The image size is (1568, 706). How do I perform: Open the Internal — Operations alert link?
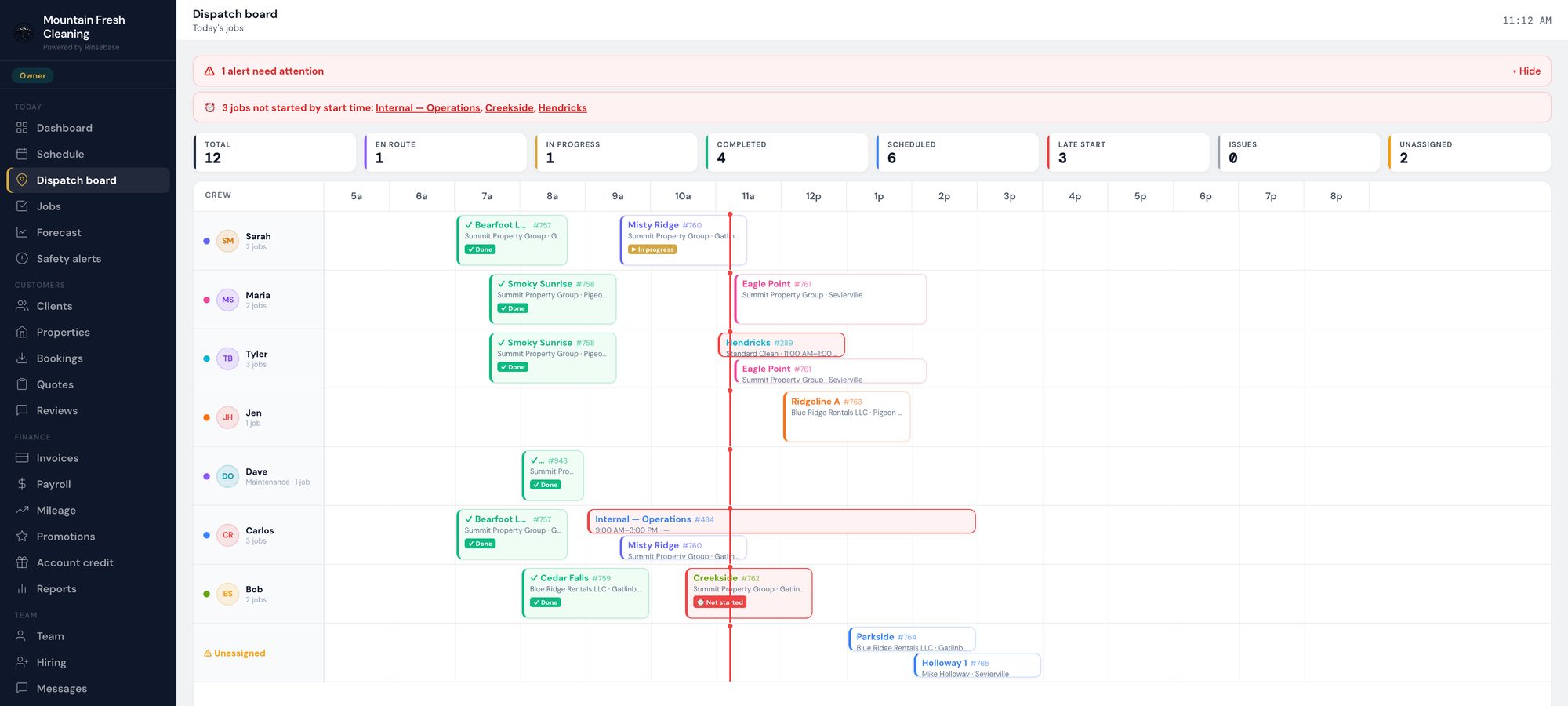428,107
